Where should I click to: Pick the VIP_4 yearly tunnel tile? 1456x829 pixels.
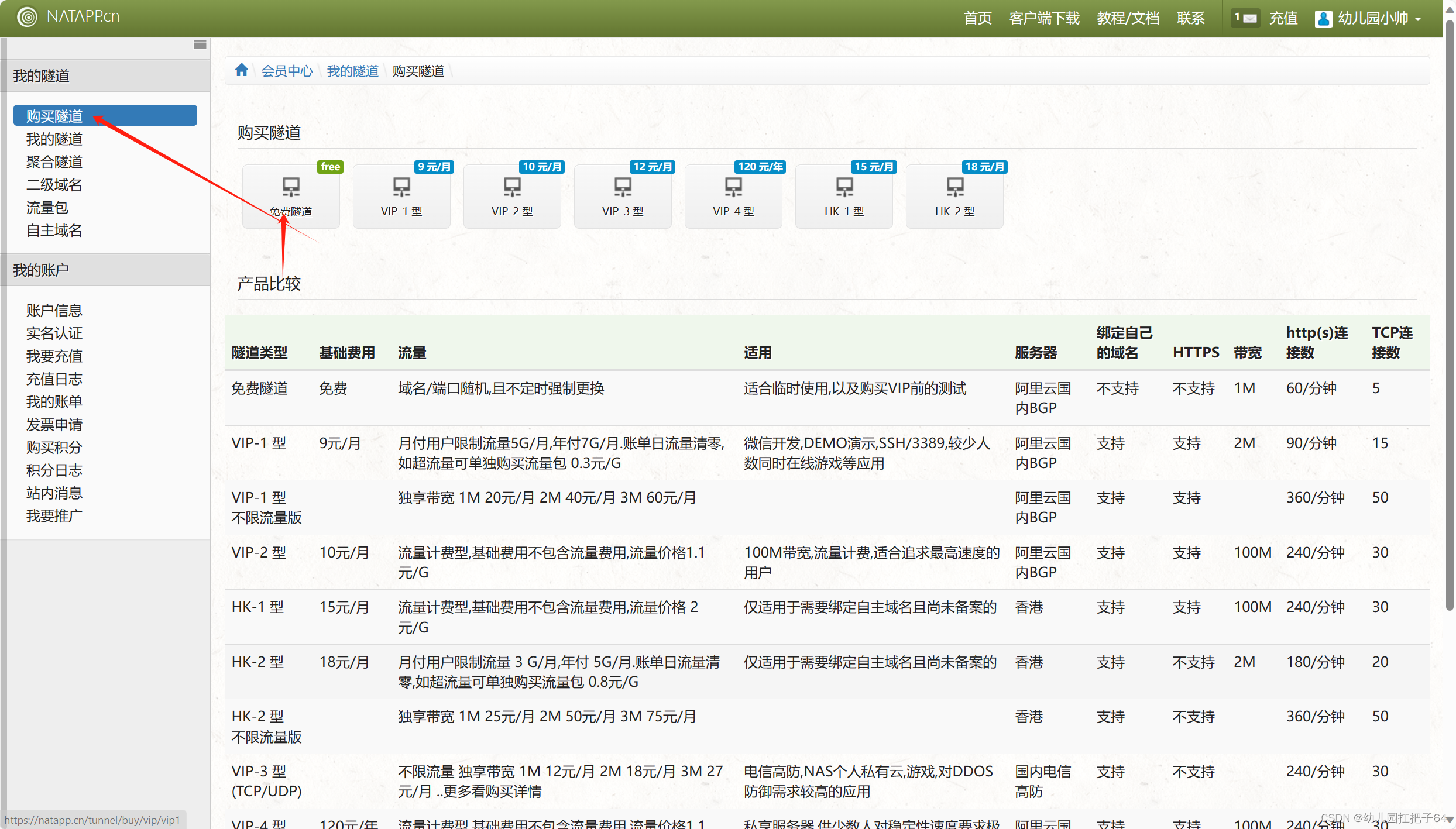(x=733, y=196)
